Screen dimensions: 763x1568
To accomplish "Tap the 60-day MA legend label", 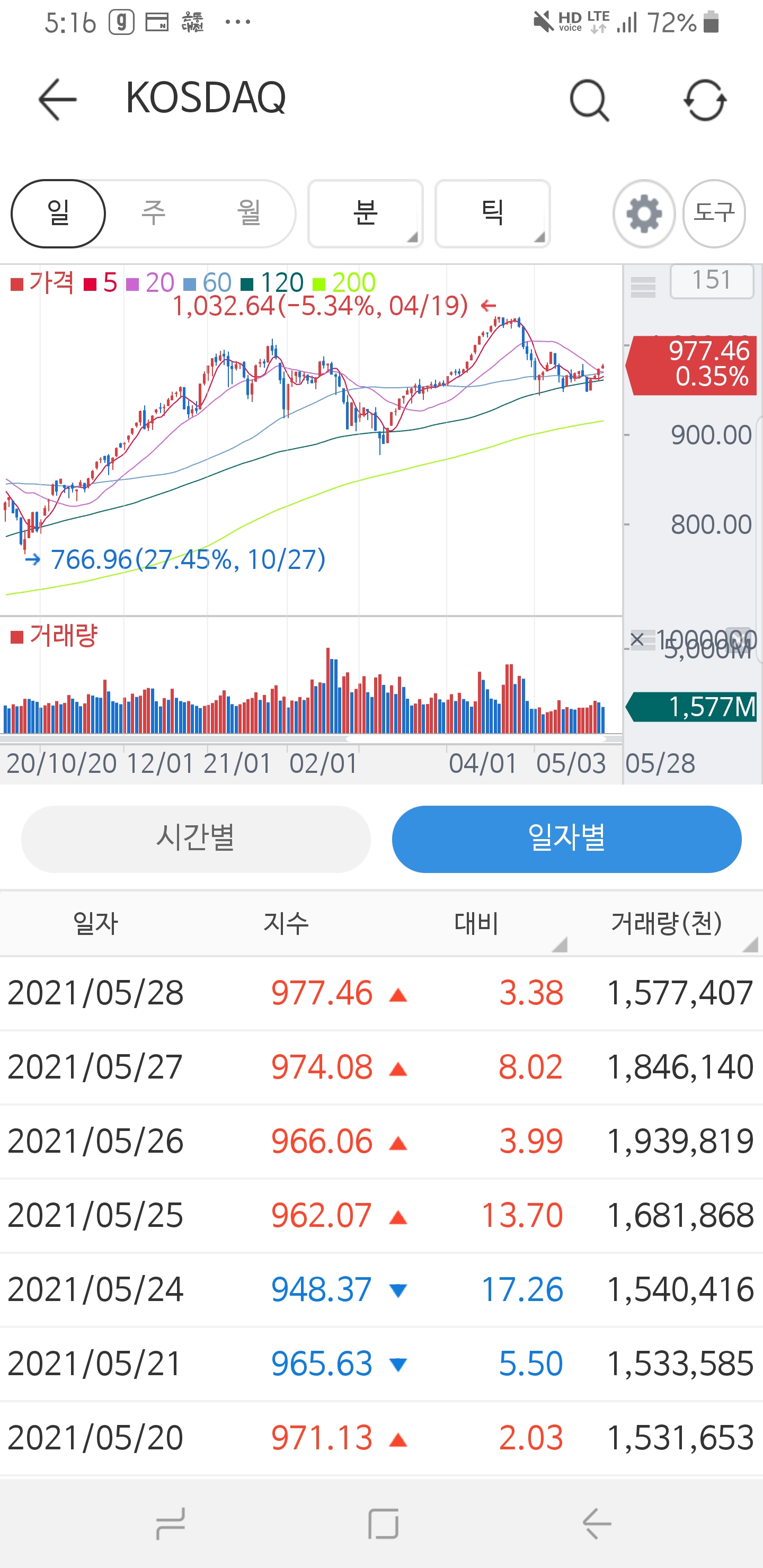I will click(217, 282).
